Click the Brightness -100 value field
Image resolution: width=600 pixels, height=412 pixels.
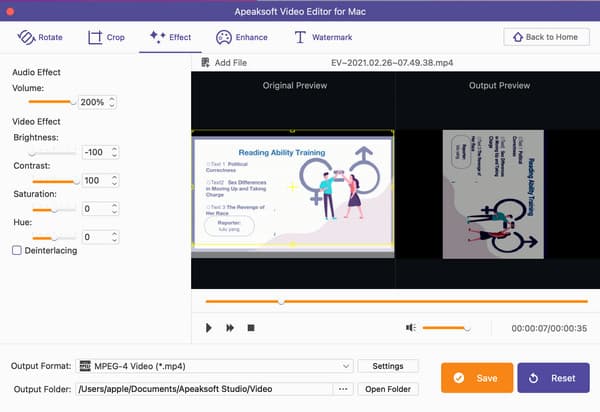[96, 152]
